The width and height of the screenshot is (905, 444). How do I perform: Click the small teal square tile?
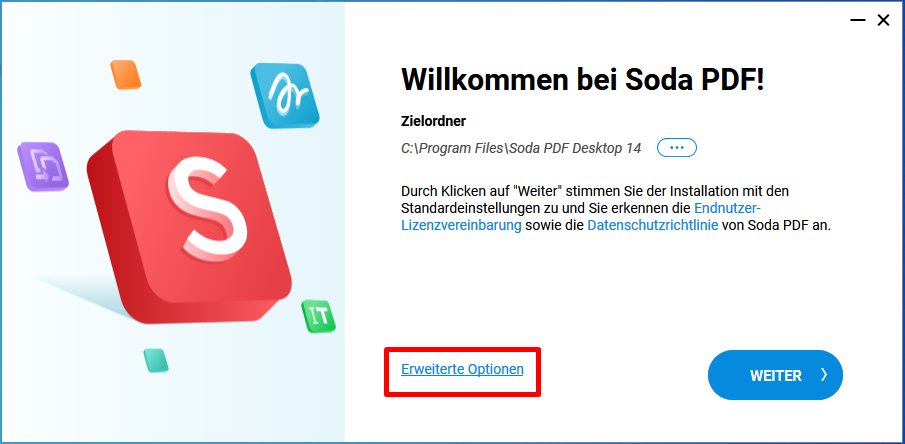click(x=156, y=360)
